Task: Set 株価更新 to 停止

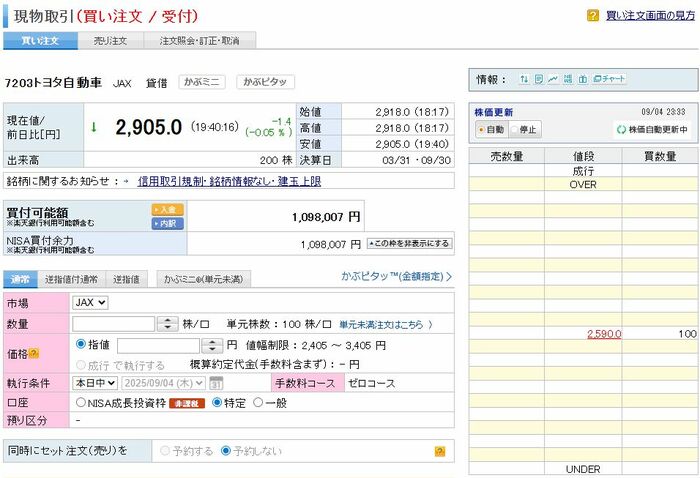Action: click(x=525, y=129)
